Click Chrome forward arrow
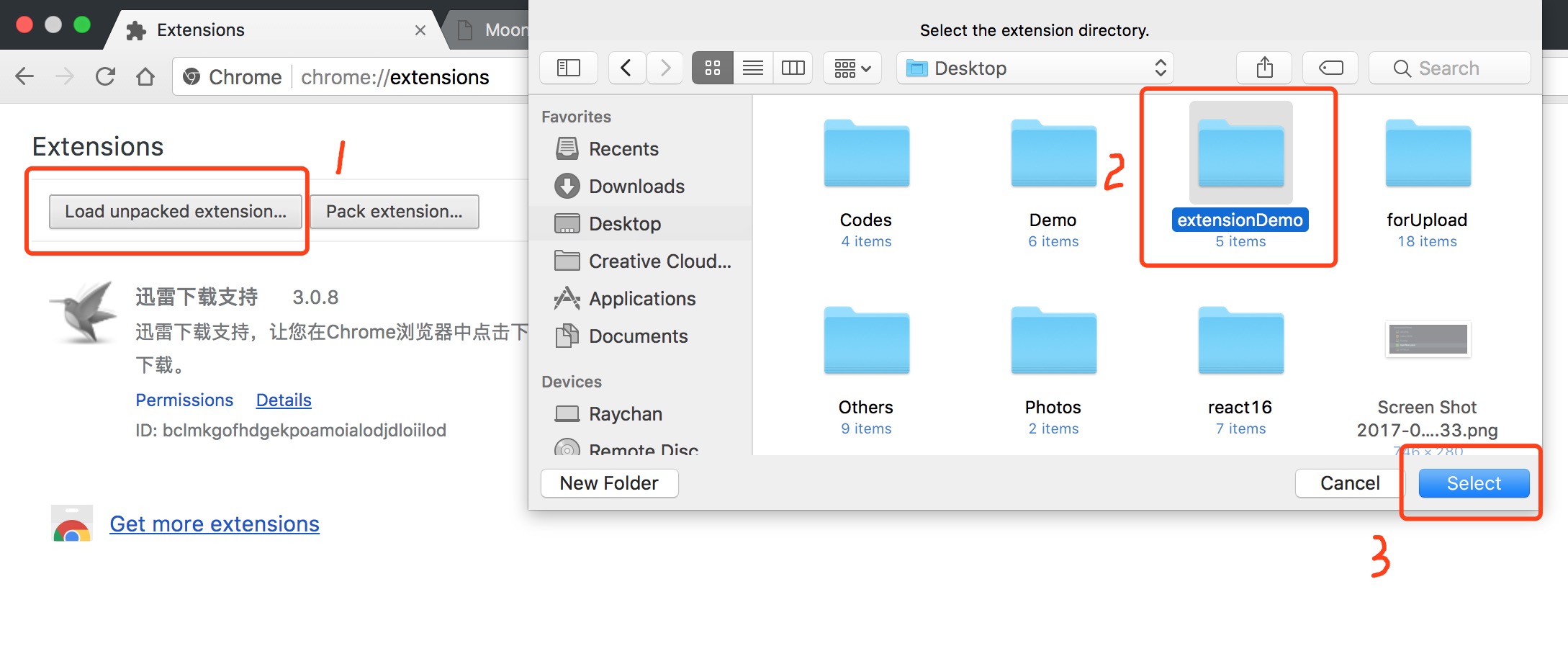Image resolution: width=1568 pixels, height=651 pixels. coord(65,76)
